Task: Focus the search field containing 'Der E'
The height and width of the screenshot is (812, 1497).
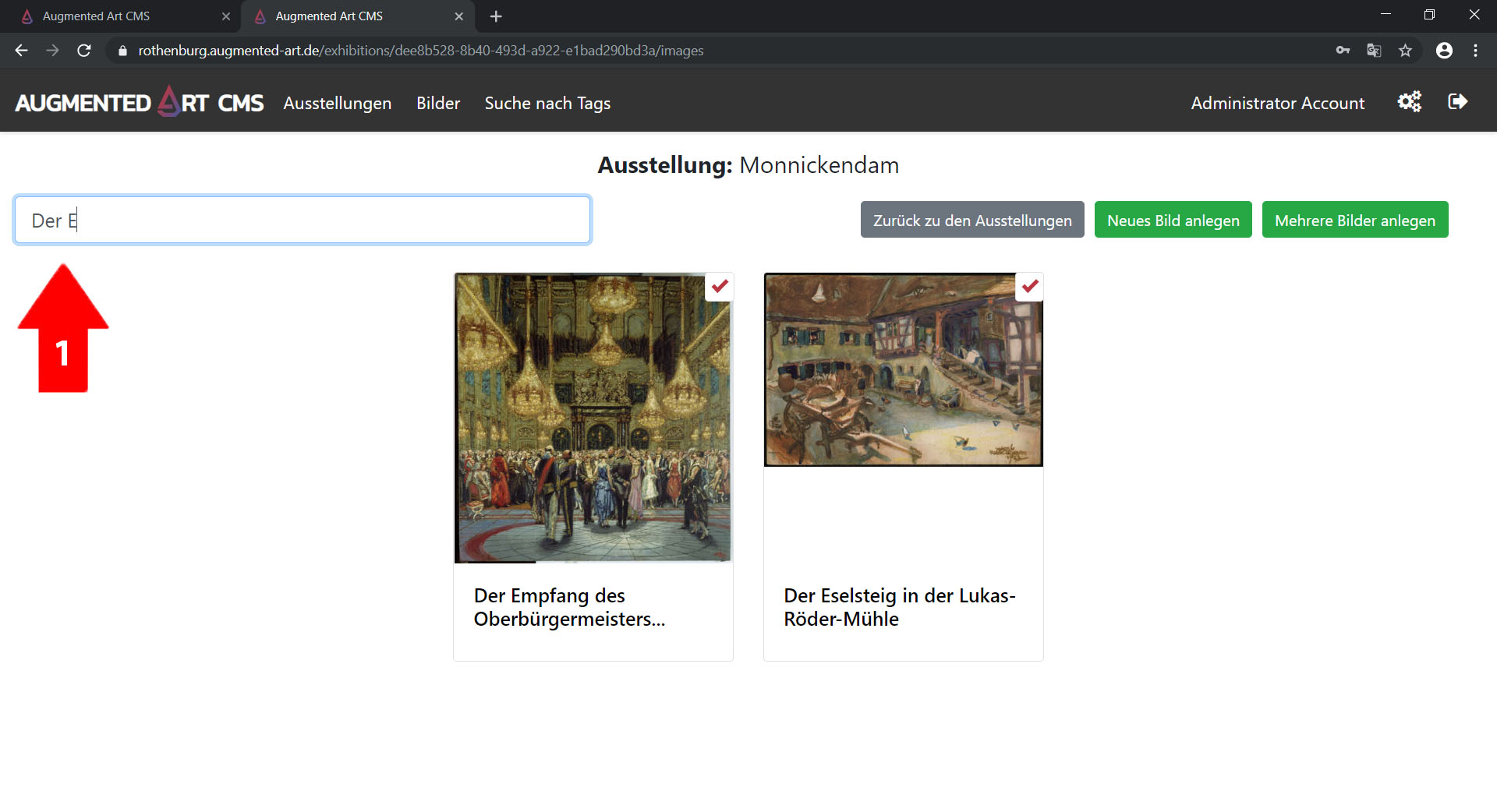Action: pos(303,220)
